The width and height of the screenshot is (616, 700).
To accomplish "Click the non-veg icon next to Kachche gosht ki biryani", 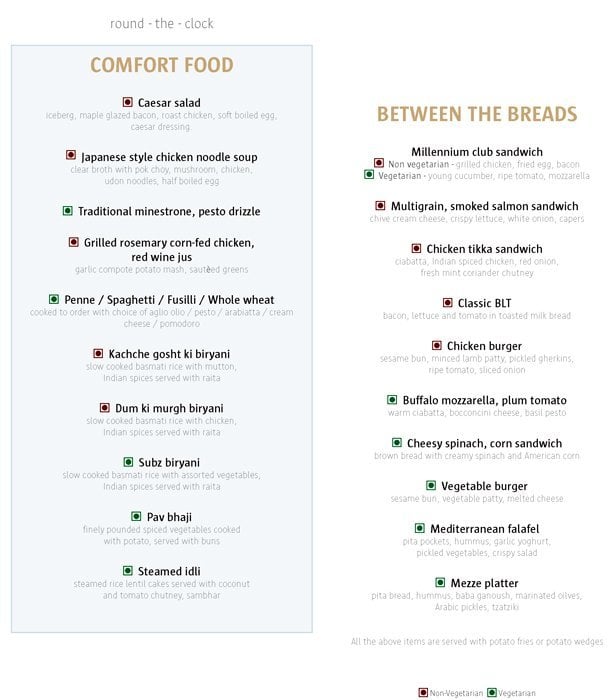I will (98, 353).
